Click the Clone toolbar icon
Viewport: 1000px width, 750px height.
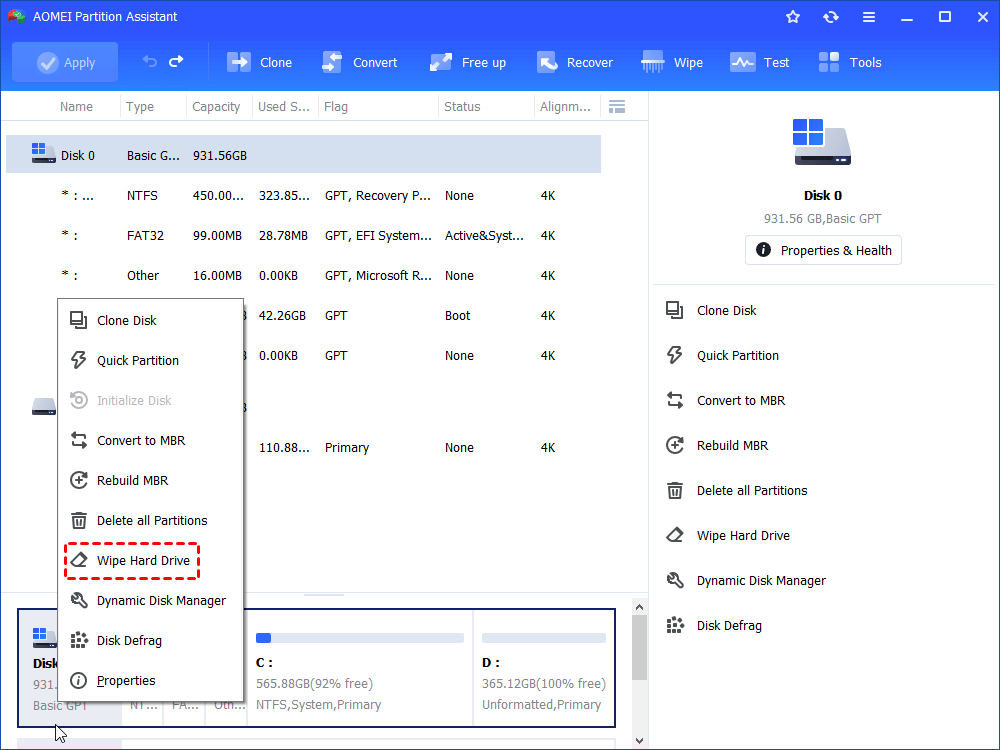point(259,62)
